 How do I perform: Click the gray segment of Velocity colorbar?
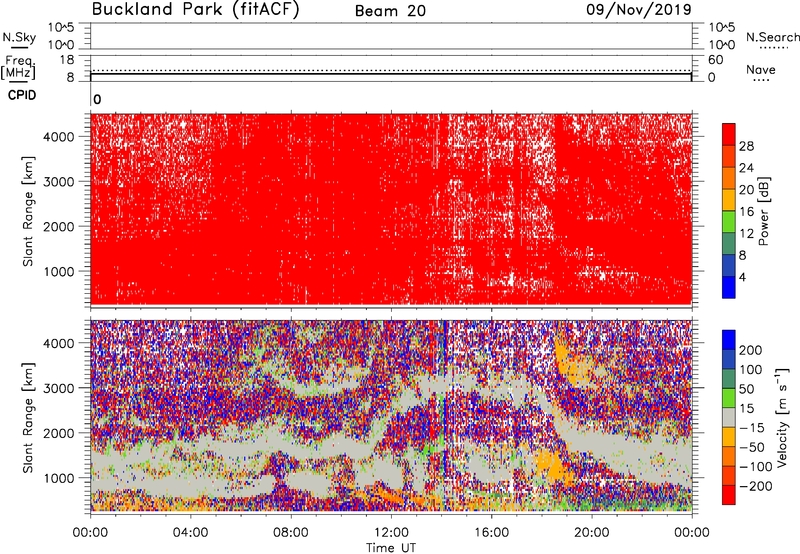(x=729, y=417)
